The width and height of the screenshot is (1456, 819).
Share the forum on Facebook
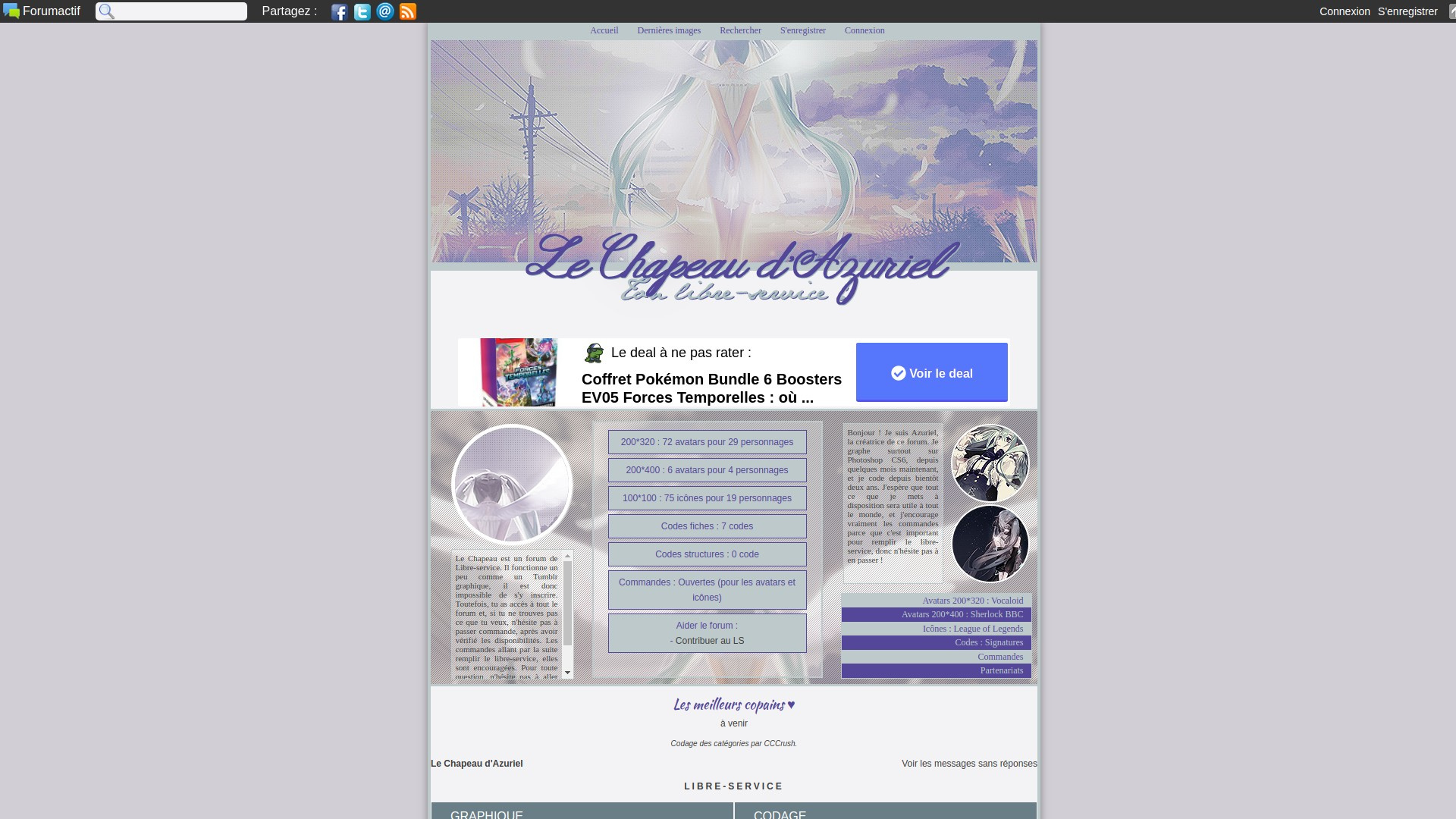[340, 11]
